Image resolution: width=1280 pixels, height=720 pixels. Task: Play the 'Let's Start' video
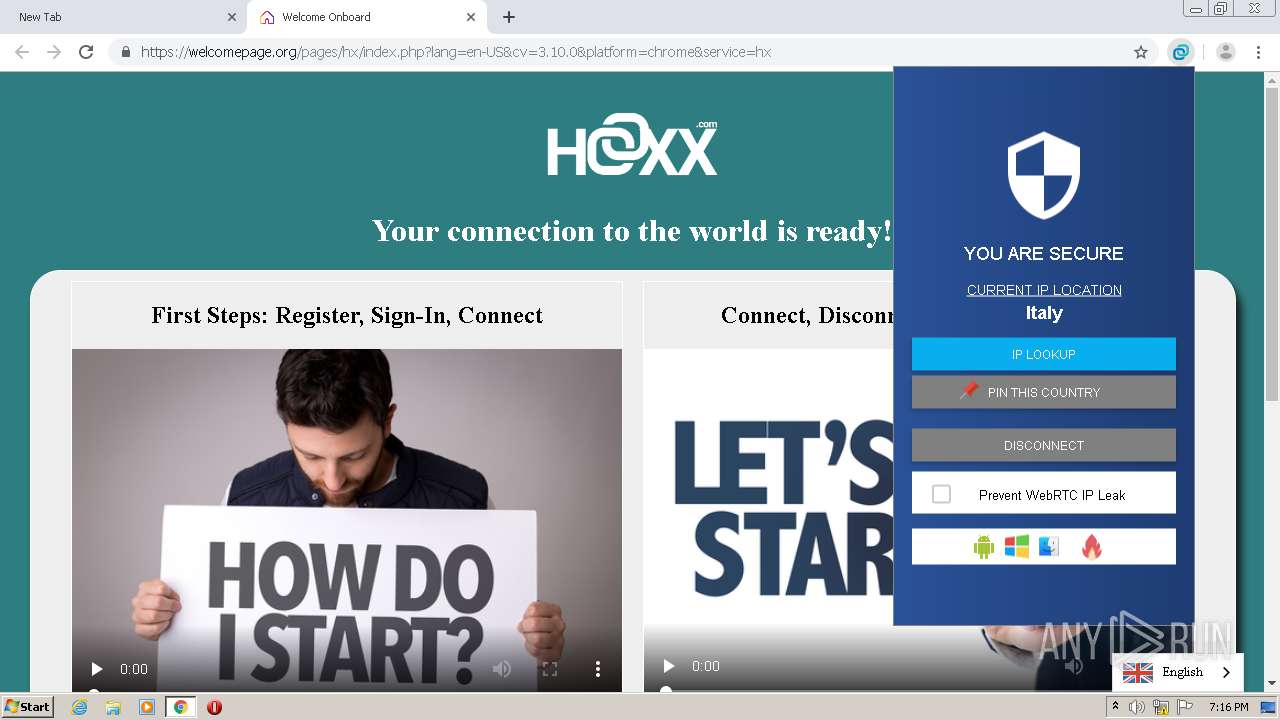tap(669, 666)
